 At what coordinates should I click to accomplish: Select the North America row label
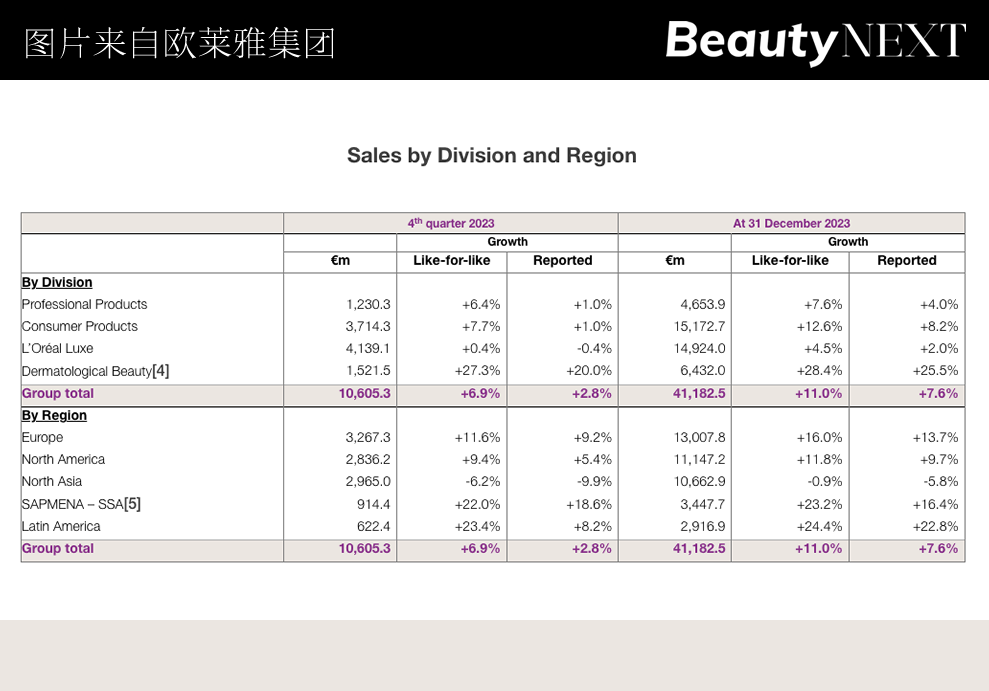pyautogui.click(x=63, y=459)
